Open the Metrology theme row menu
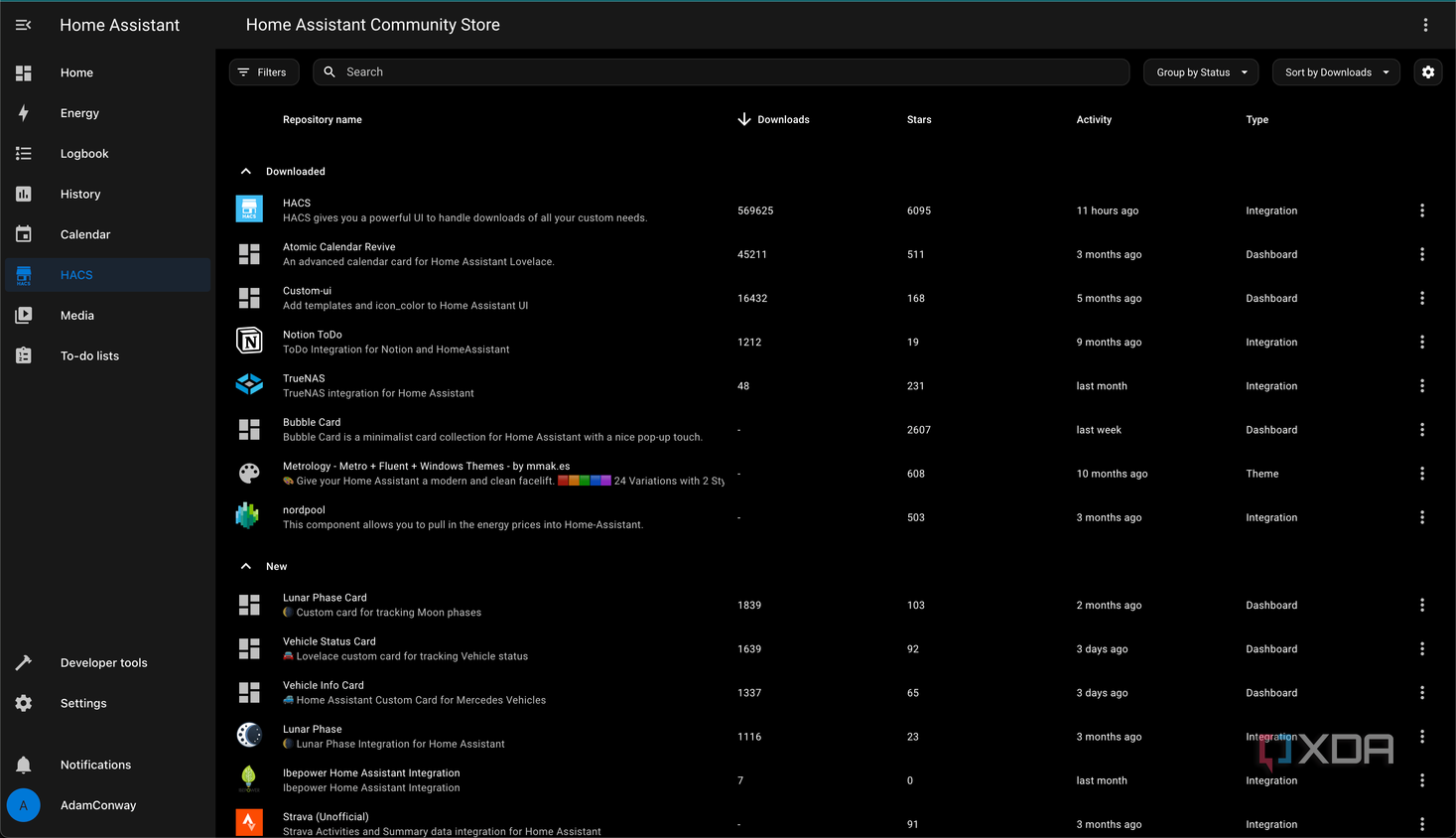The image size is (1456, 838). tap(1421, 474)
